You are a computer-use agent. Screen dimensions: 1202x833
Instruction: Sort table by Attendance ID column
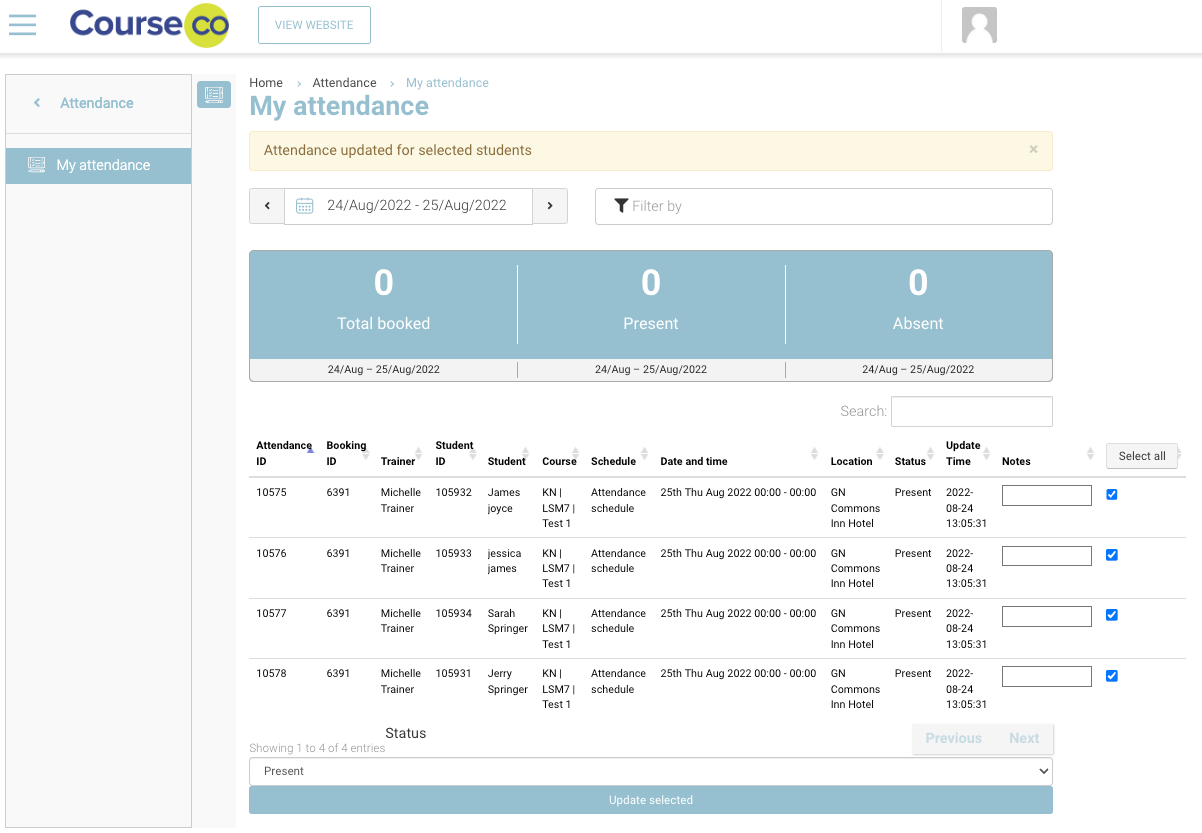(284, 453)
